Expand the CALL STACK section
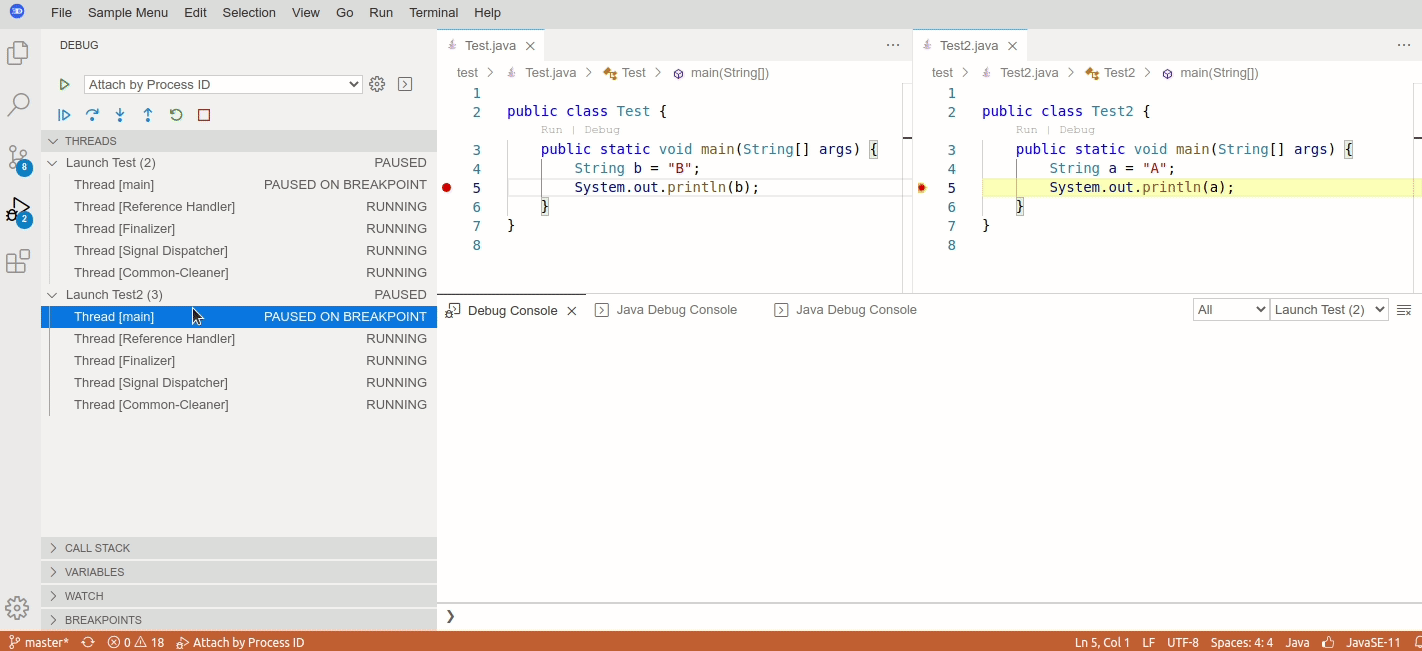 96,547
